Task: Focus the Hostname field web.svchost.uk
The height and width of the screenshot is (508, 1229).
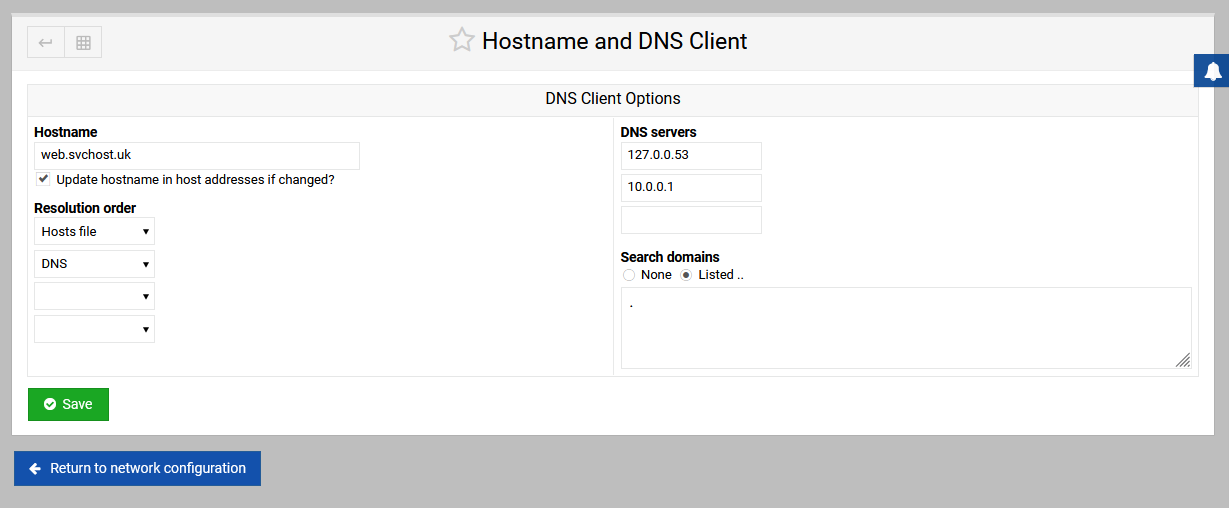Action: pyautogui.click(x=197, y=156)
